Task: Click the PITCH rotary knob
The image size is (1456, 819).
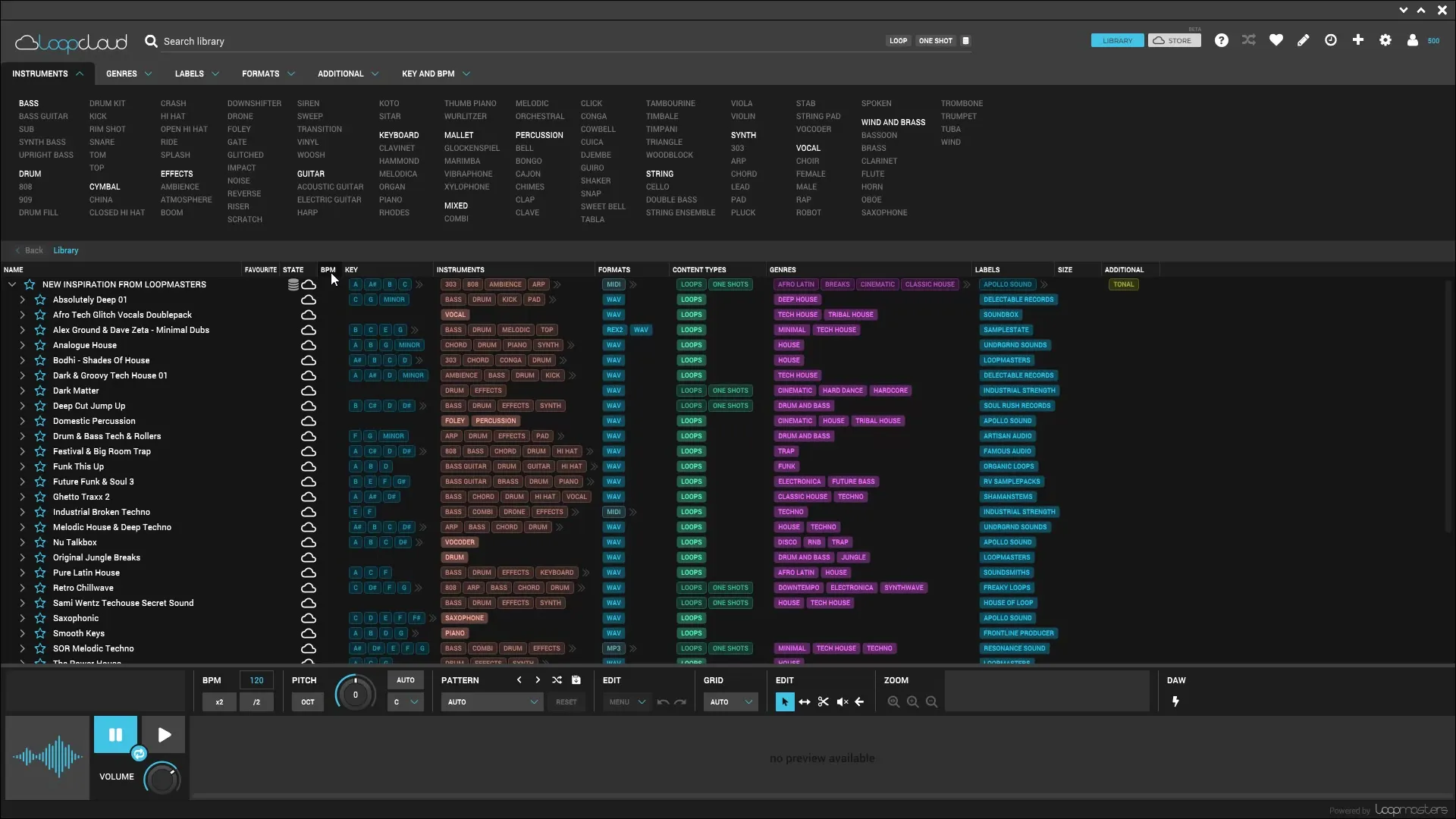Action: pos(355,694)
